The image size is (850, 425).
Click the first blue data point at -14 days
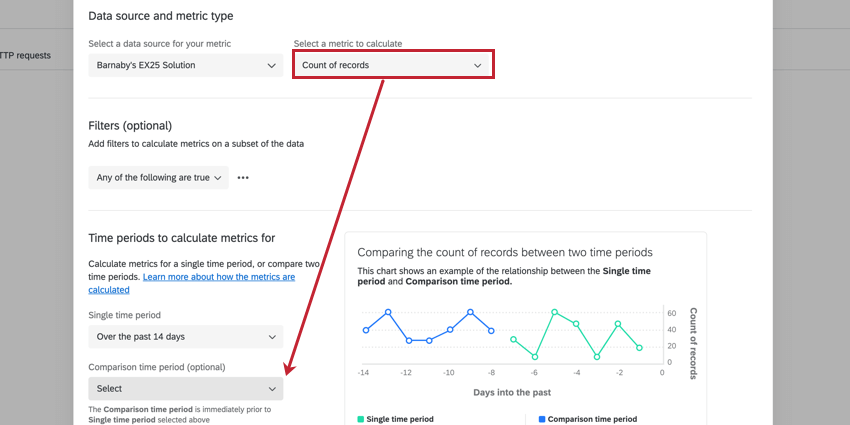click(x=366, y=330)
